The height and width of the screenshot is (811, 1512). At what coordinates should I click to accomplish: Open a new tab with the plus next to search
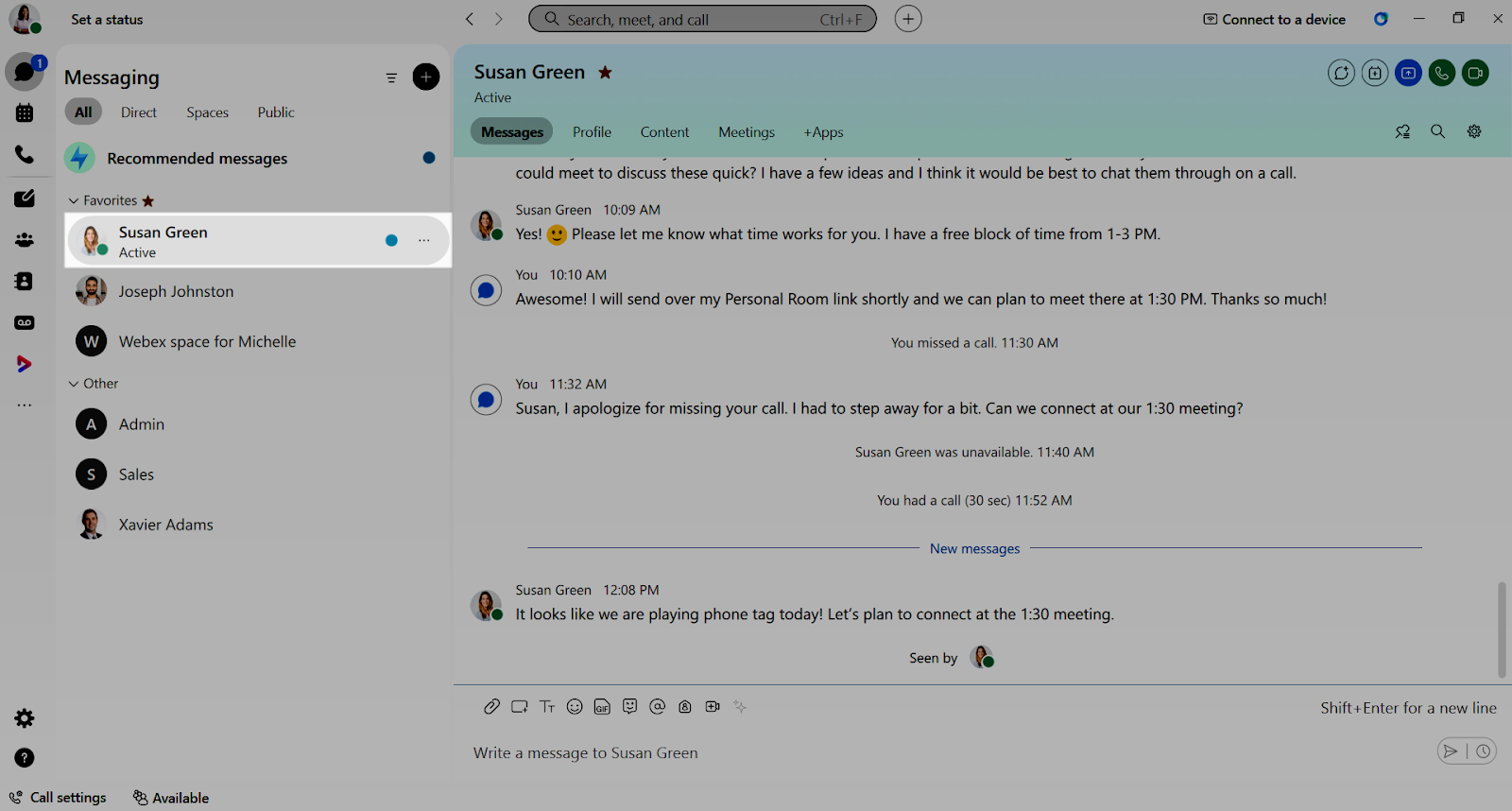tap(908, 19)
